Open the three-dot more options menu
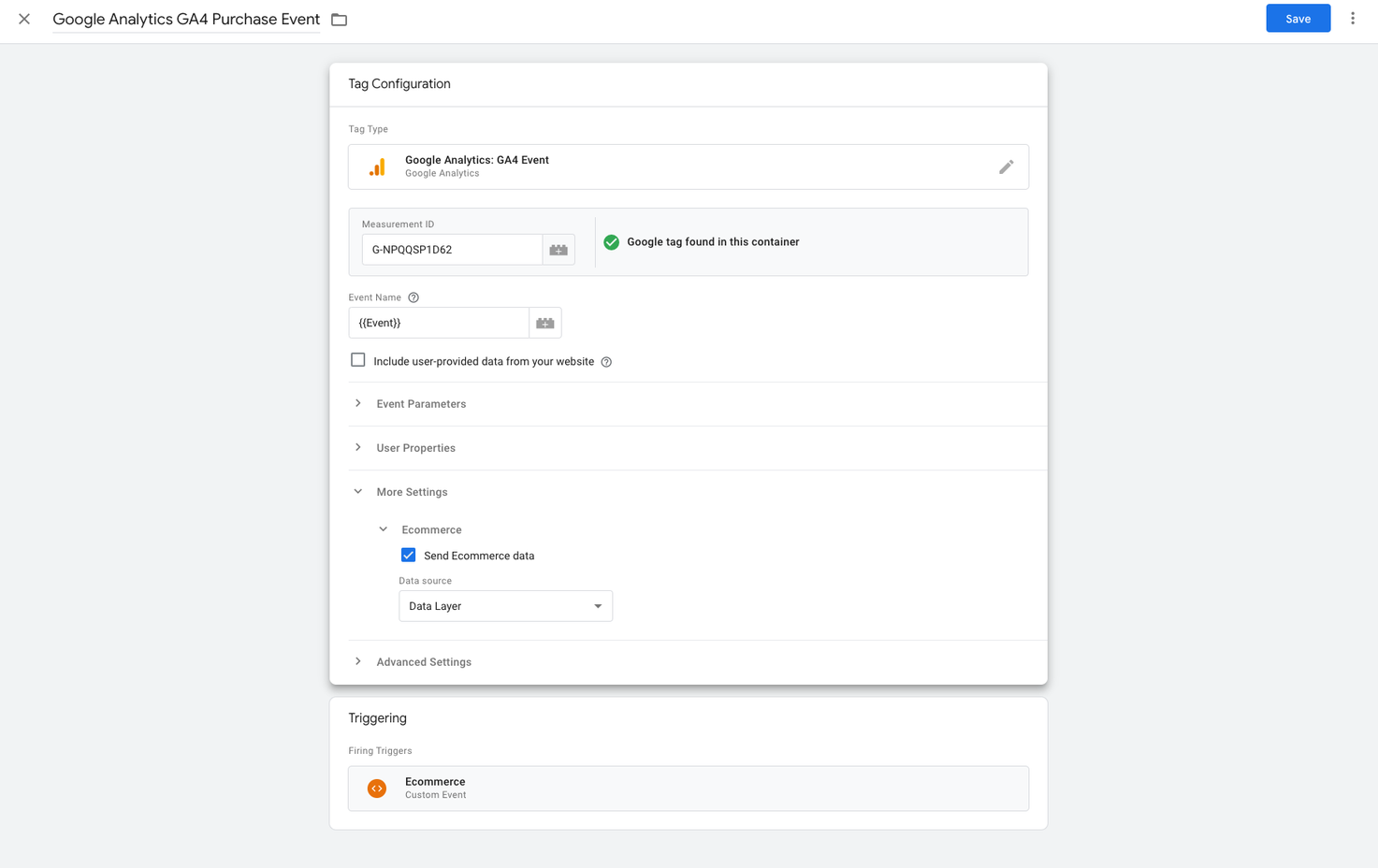This screenshot has width=1378, height=868. click(x=1352, y=19)
